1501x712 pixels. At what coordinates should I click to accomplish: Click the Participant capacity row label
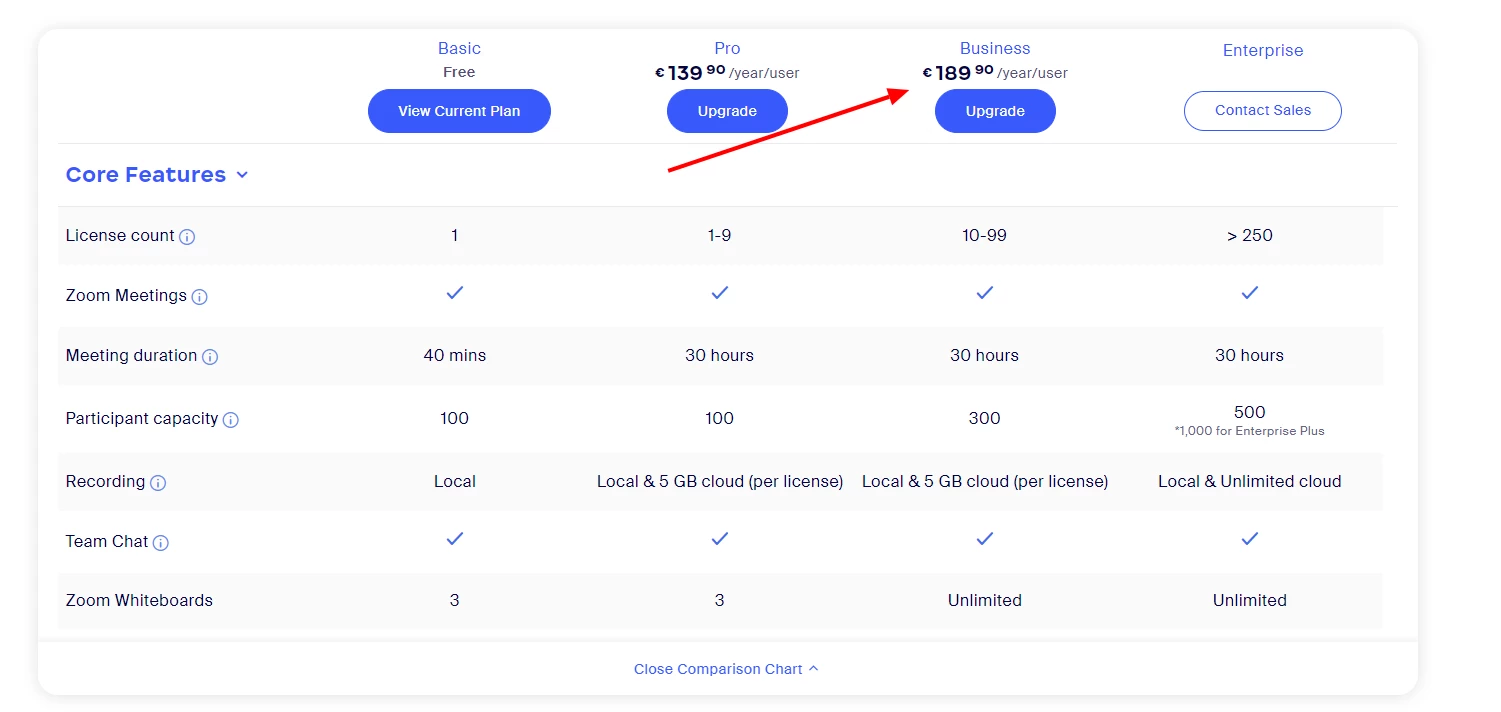point(142,419)
